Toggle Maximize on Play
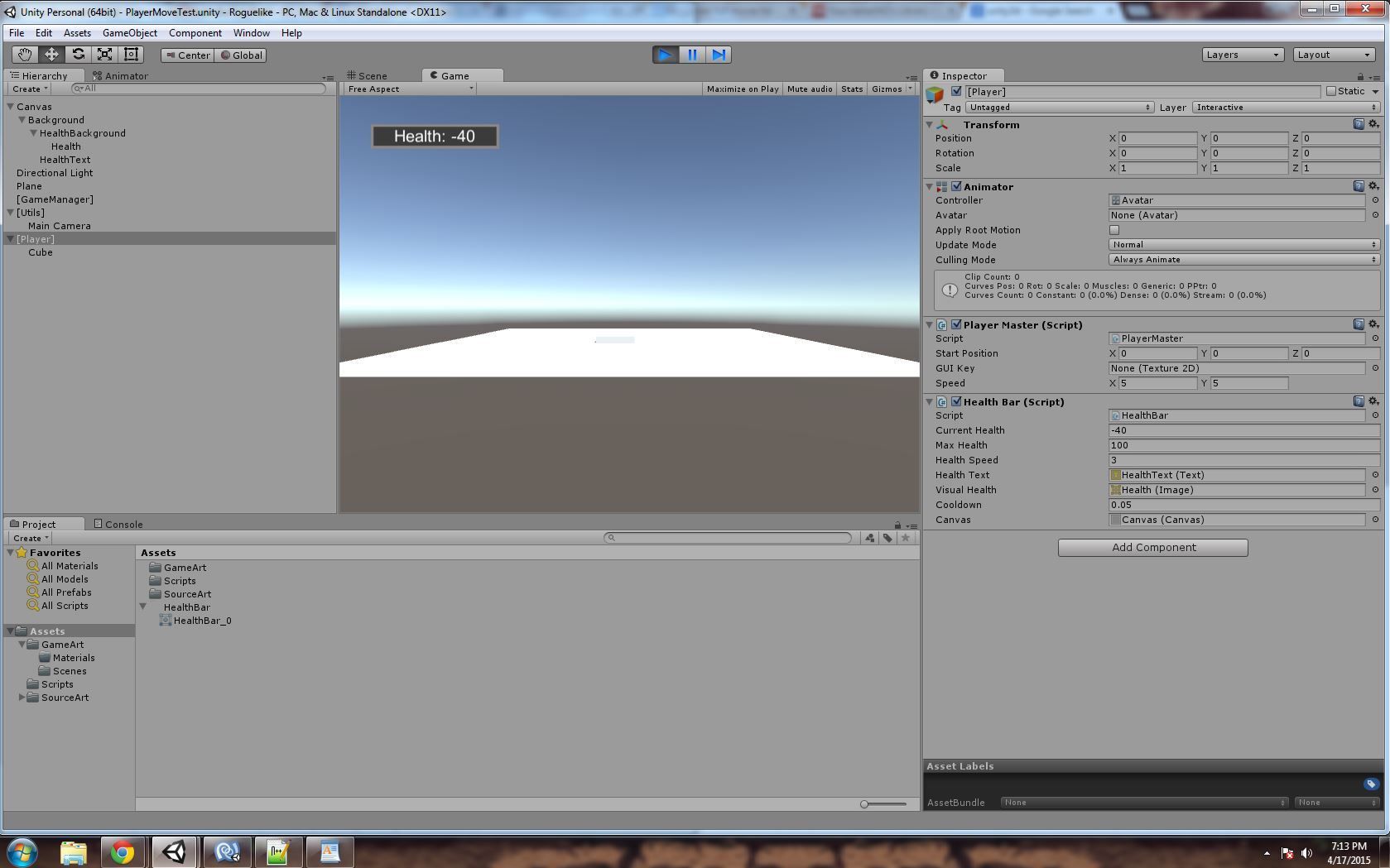The width and height of the screenshot is (1390, 868). 743,89
